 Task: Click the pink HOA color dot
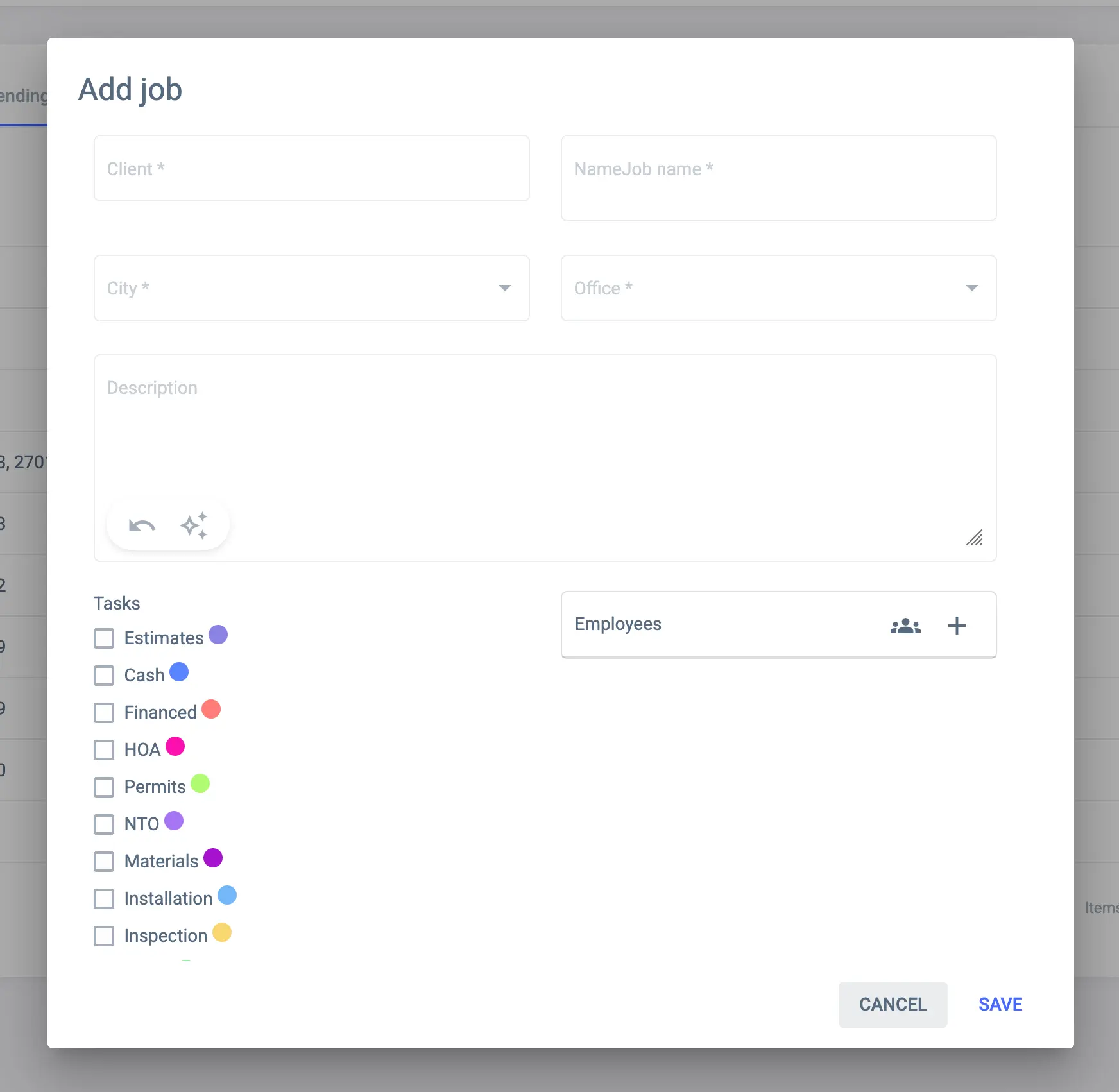point(175,746)
